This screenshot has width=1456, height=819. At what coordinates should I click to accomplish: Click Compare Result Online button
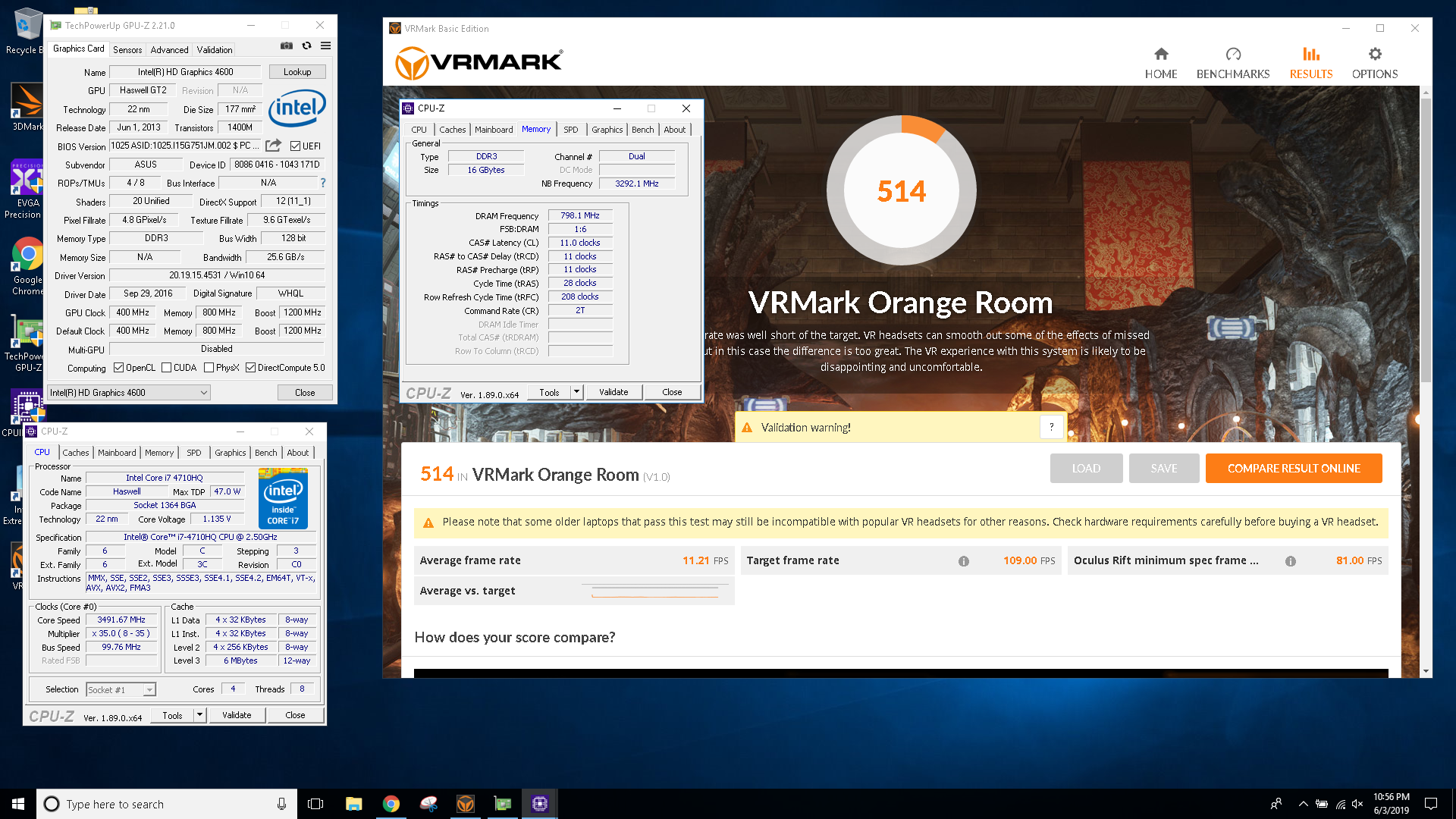click(x=1294, y=469)
